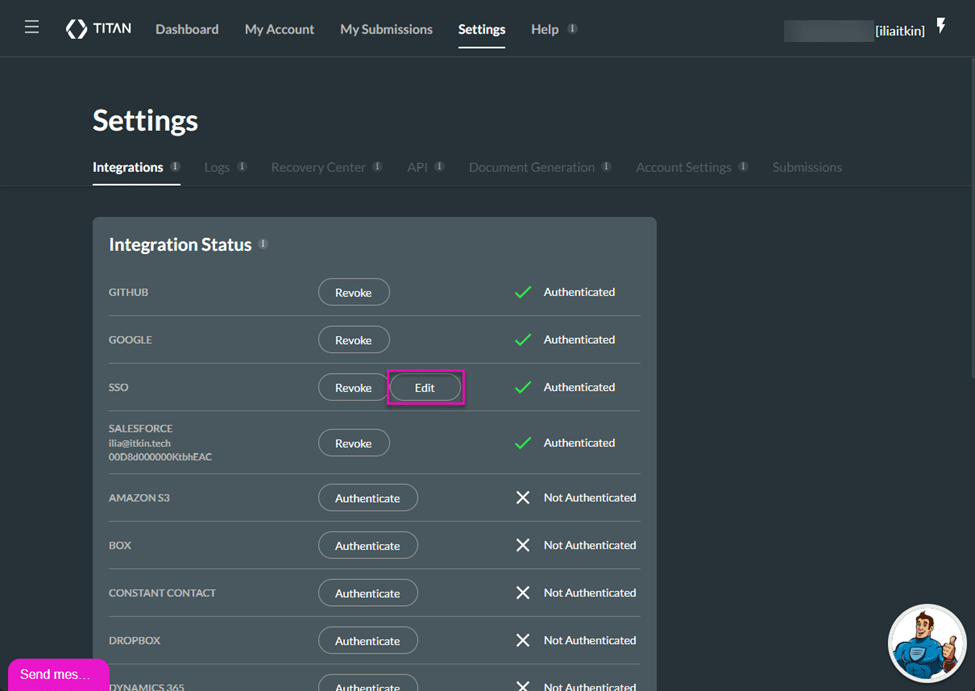Click the X status icon for Constant Contact

tap(523, 593)
